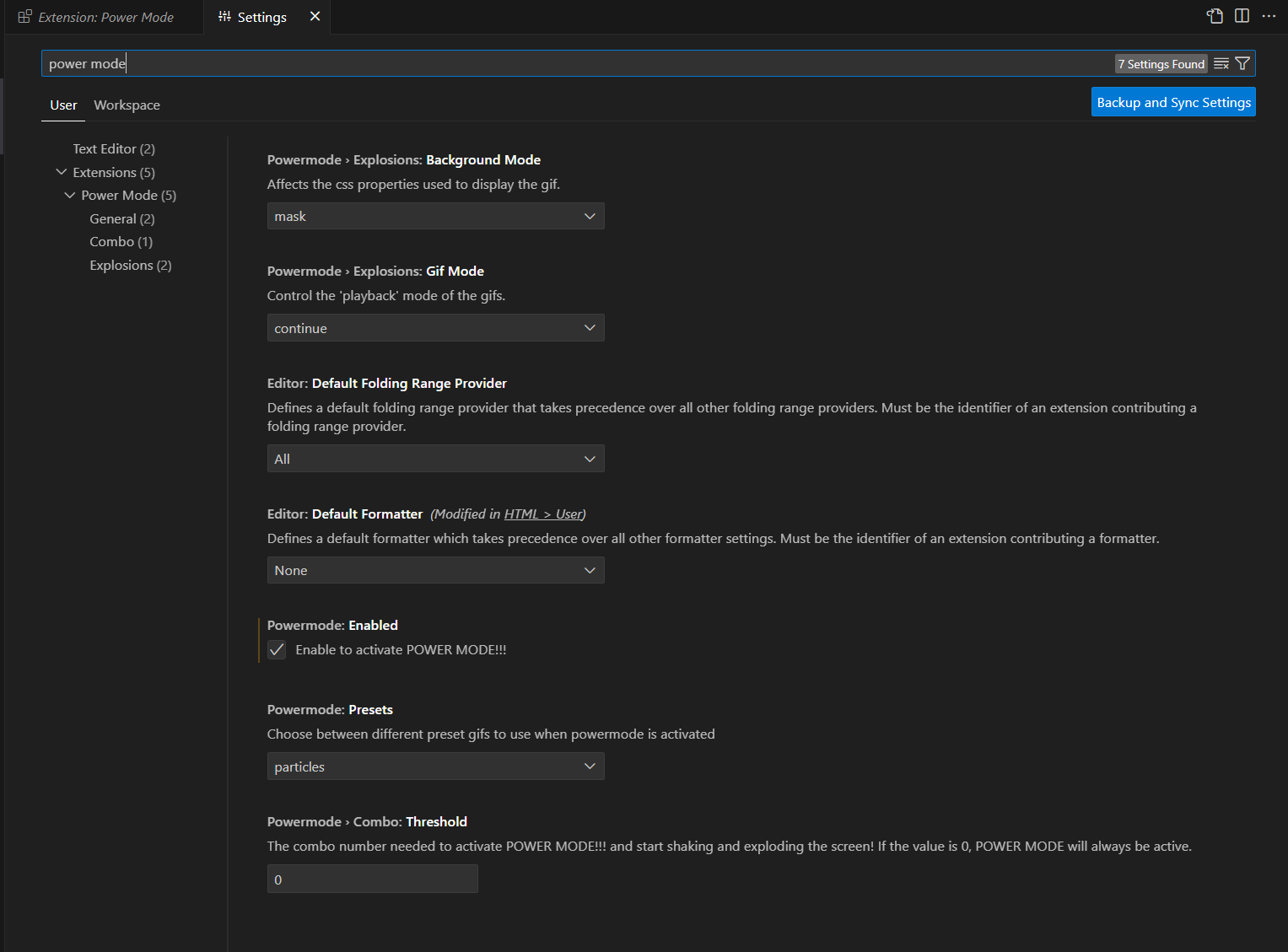Click Powermode Explosions Background Mode title
The width and height of the screenshot is (1288, 952).
click(404, 160)
